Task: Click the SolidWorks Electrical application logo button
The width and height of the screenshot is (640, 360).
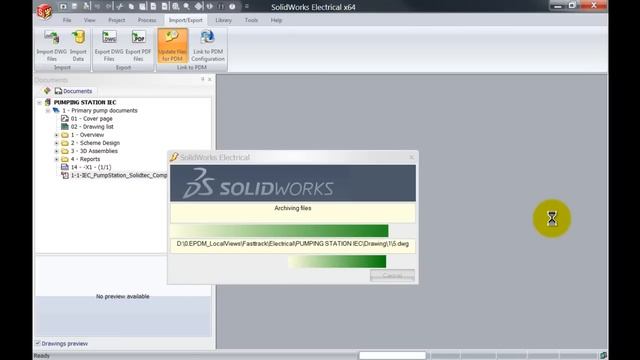Action: point(44,11)
